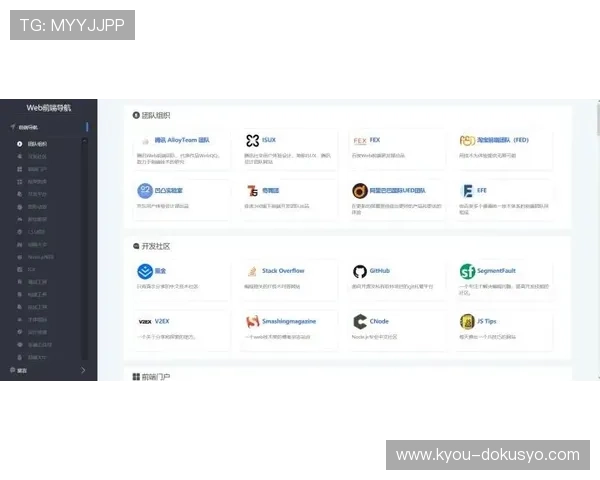Click the CNode hexagon icon
This screenshot has height=480, width=600.
[x=360, y=321]
